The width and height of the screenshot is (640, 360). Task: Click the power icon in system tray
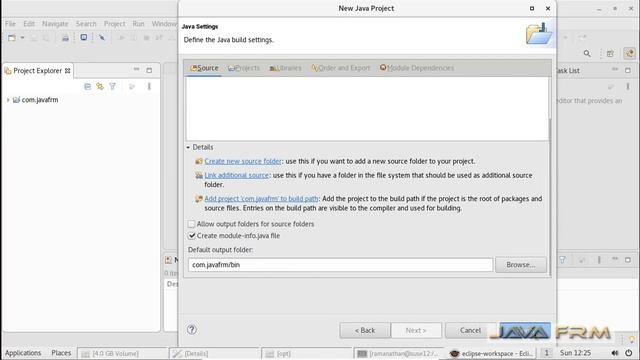coord(629,353)
